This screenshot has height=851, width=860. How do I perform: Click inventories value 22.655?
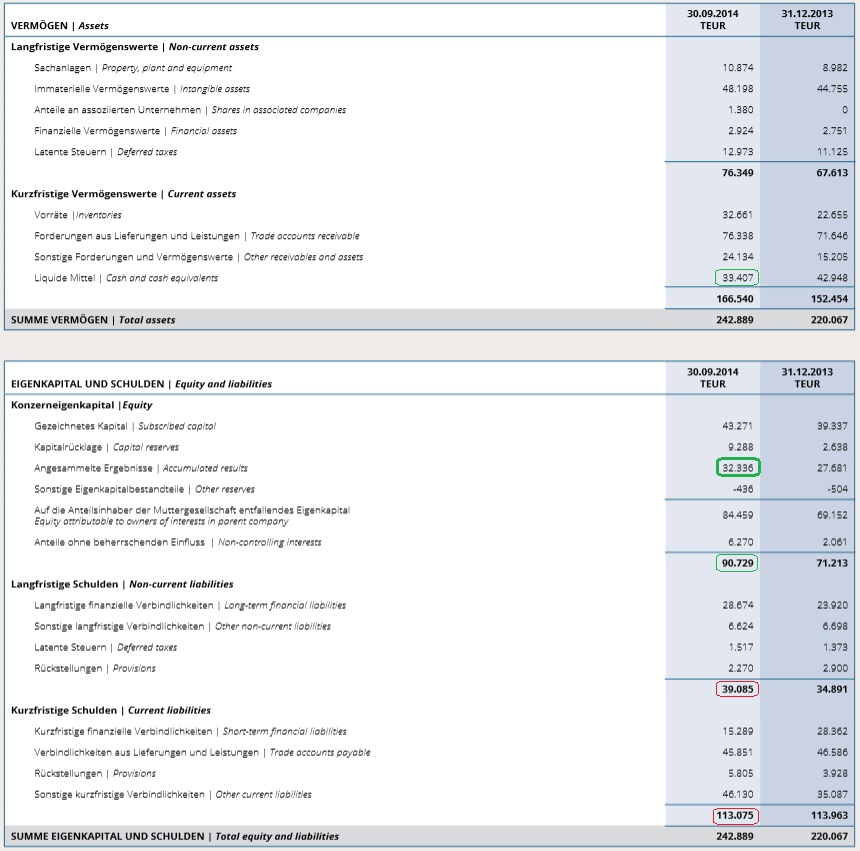[832, 215]
